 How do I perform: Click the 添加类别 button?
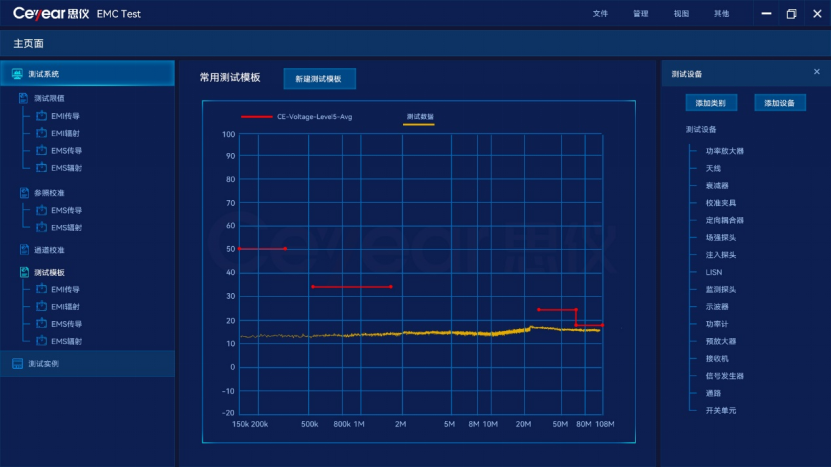(711, 103)
